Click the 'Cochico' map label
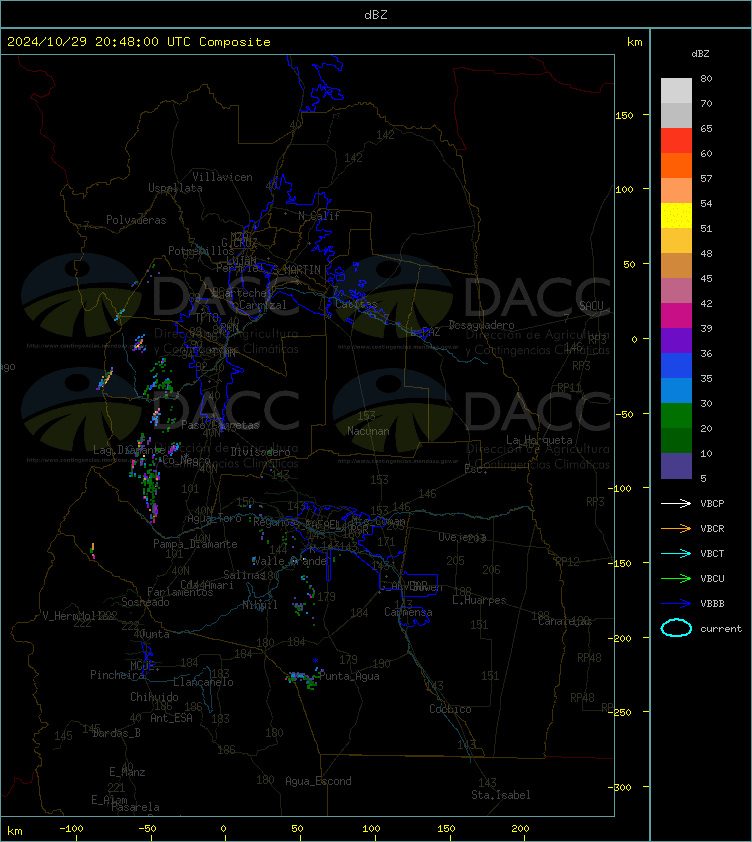This screenshot has width=752, height=842. tap(450, 709)
